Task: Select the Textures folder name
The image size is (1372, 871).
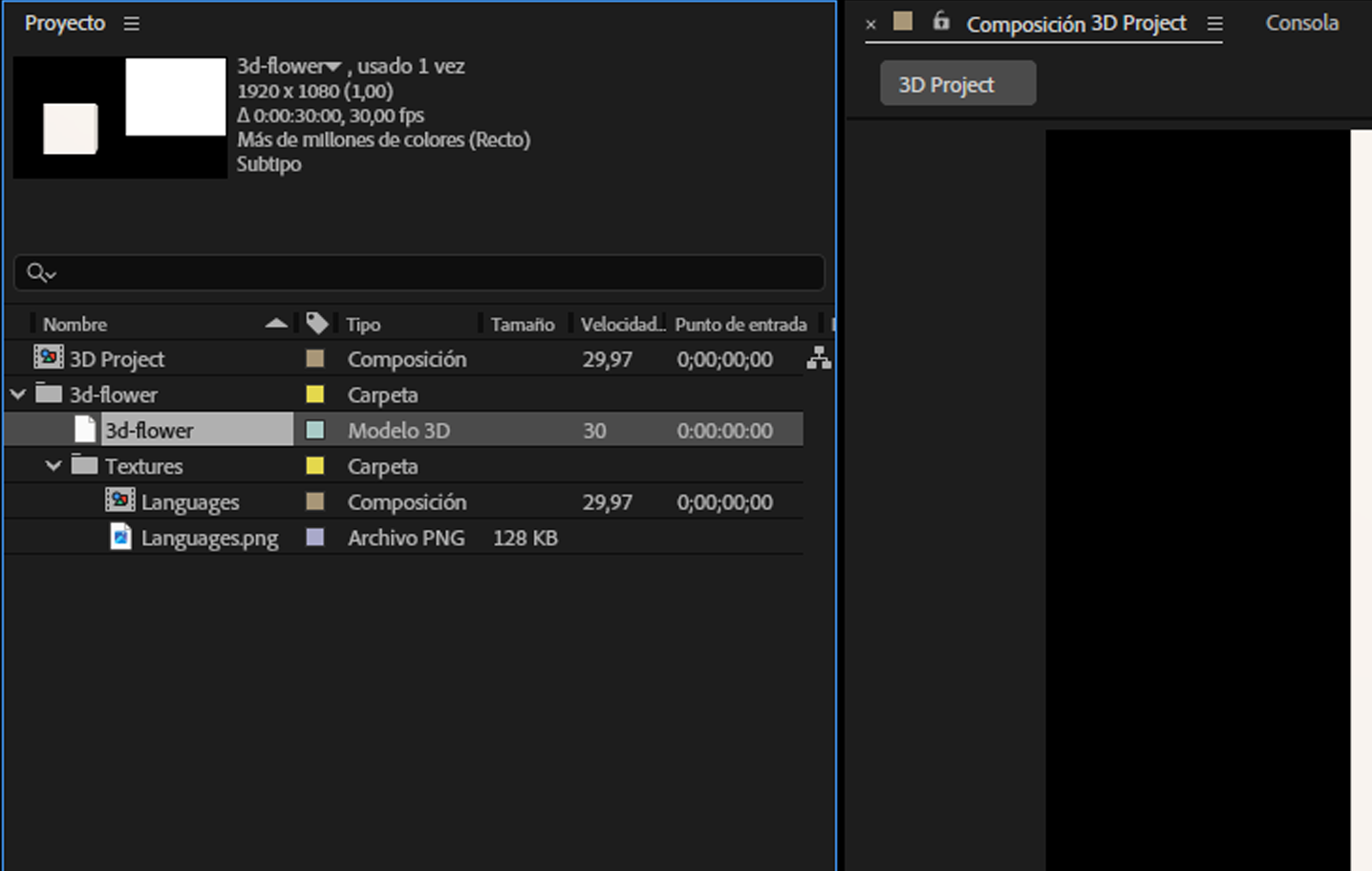Action: [x=143, y=466]
